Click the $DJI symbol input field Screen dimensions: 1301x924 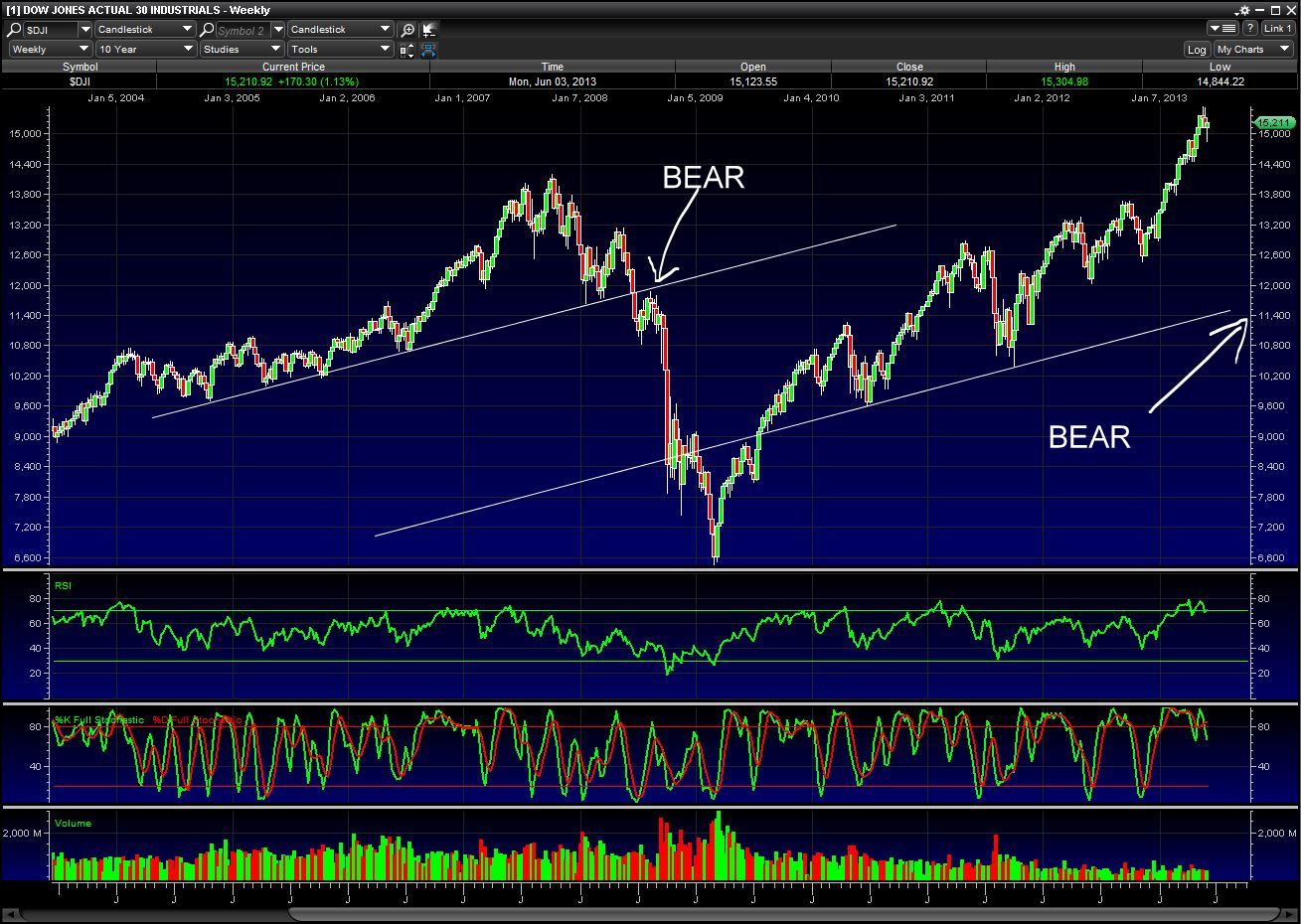click(x=51, y=30)
